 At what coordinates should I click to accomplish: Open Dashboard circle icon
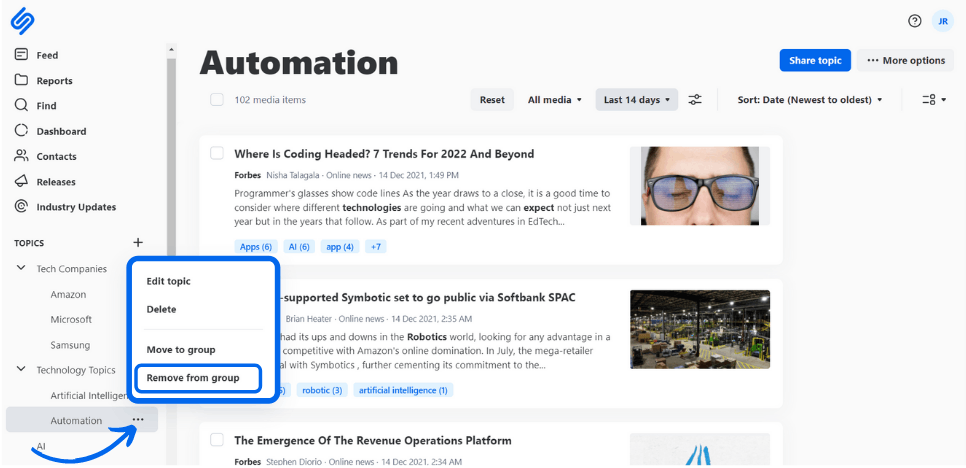[22, 131]
